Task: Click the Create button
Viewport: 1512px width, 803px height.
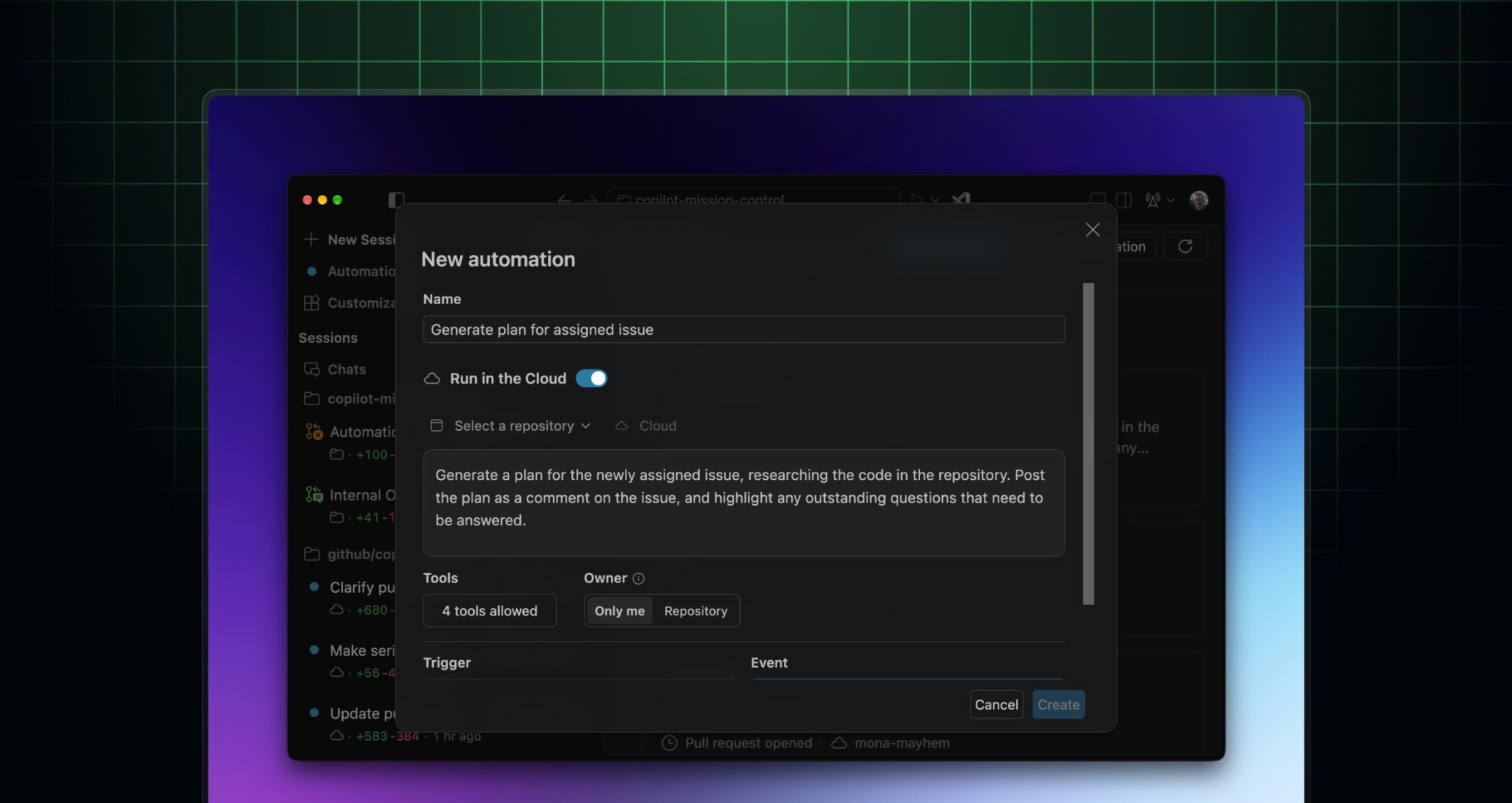Action: coord(1059,705)
